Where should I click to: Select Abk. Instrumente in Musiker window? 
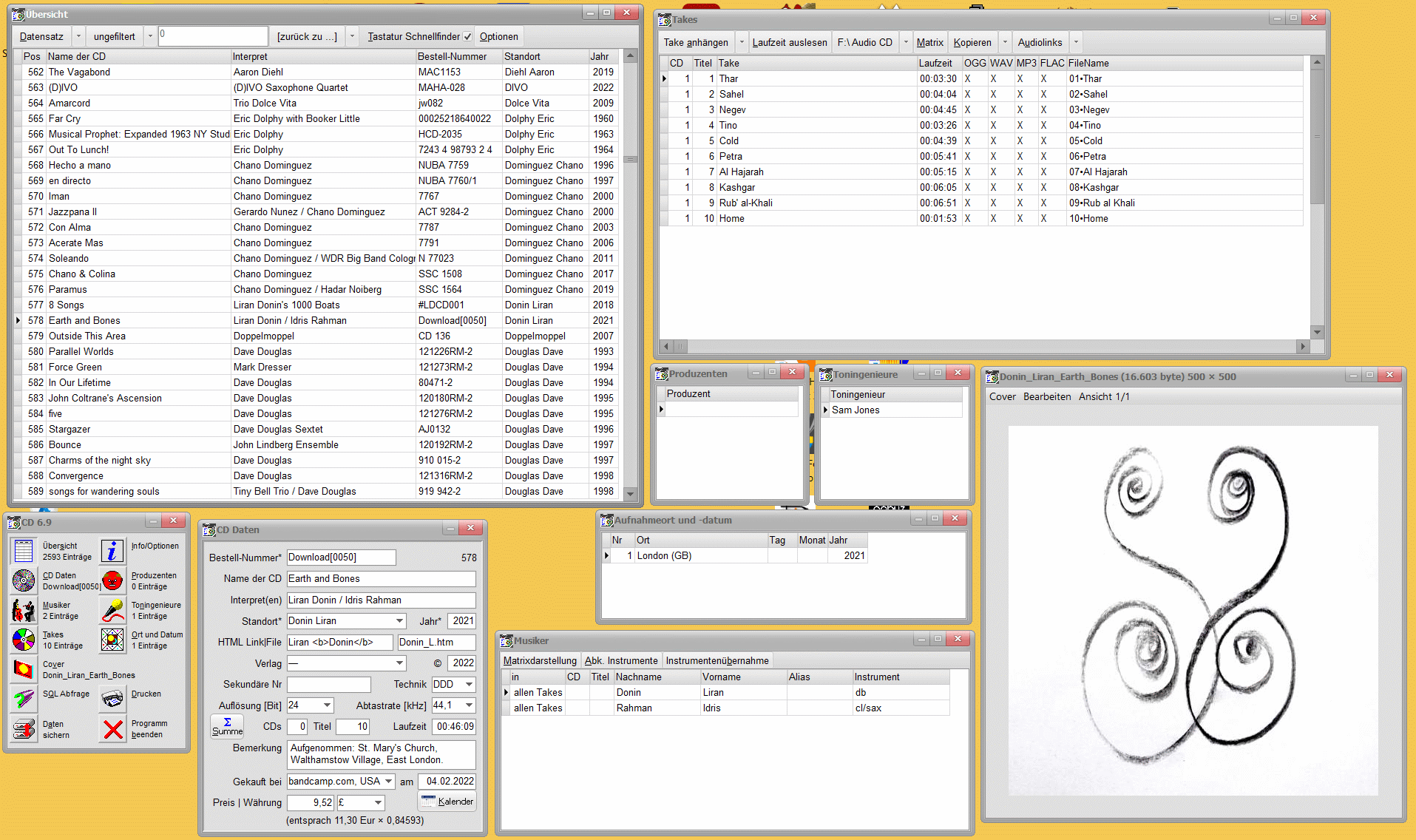click(x=621, y=660)
